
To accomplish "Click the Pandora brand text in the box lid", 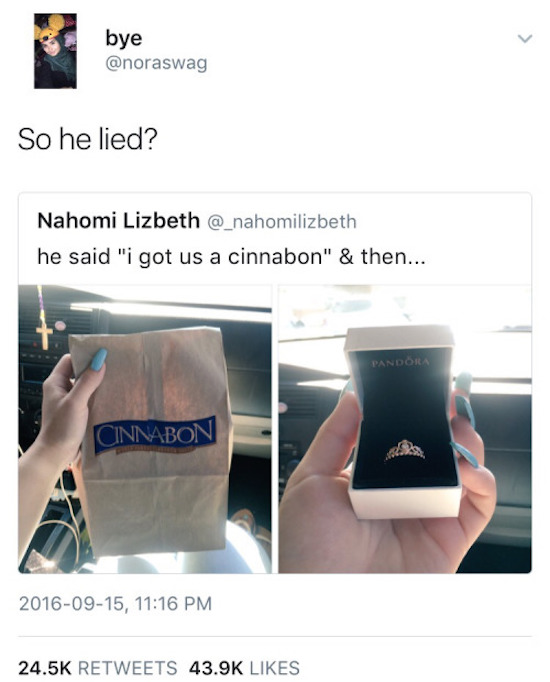I will click(x=400, y=362).
